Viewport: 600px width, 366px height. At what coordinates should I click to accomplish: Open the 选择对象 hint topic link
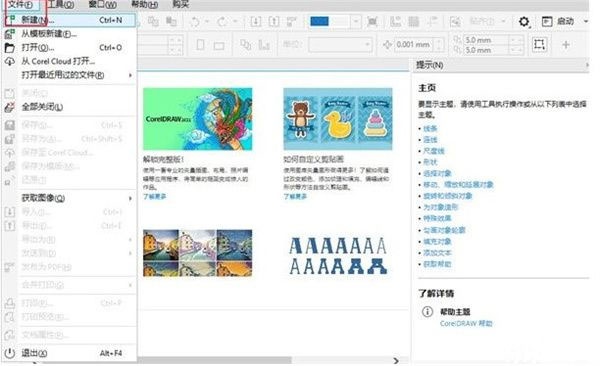pos(437,173)
